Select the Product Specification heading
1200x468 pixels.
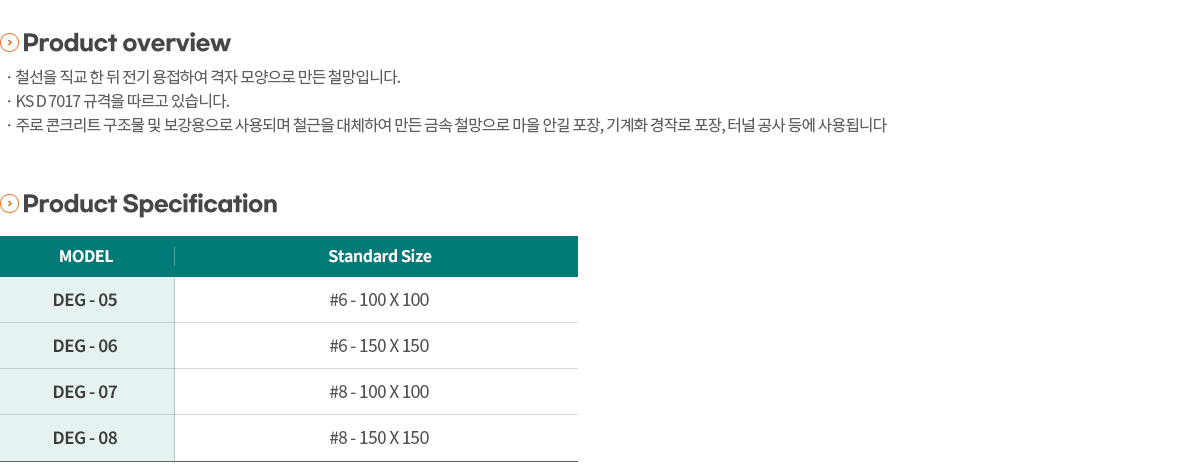(149, 204)
